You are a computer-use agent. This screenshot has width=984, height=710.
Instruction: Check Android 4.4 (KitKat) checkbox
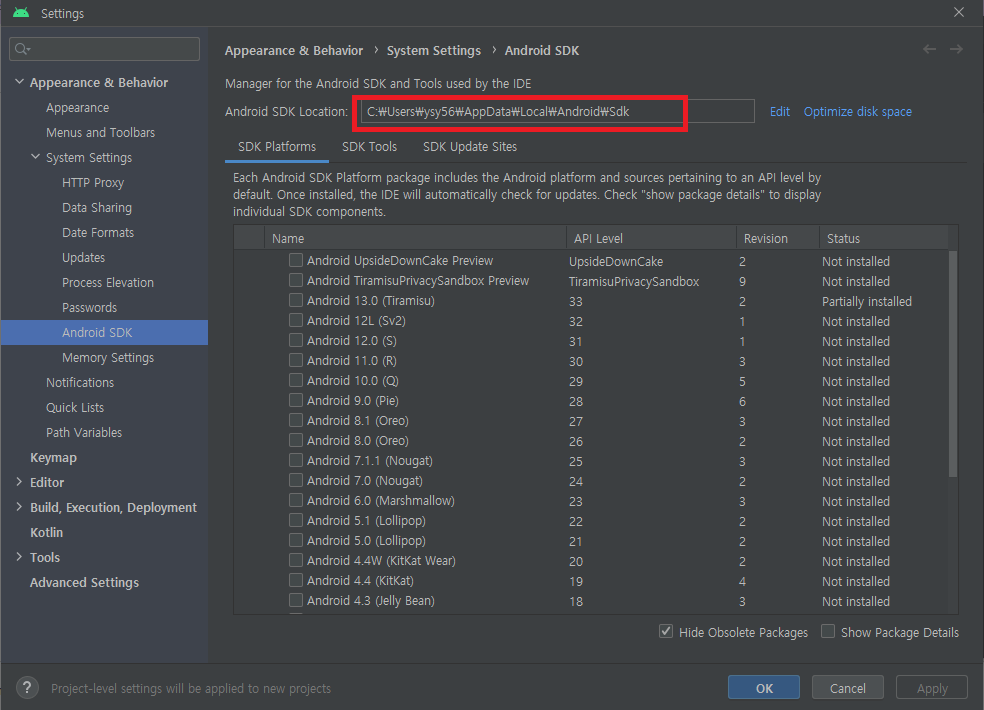pos(296,581)
